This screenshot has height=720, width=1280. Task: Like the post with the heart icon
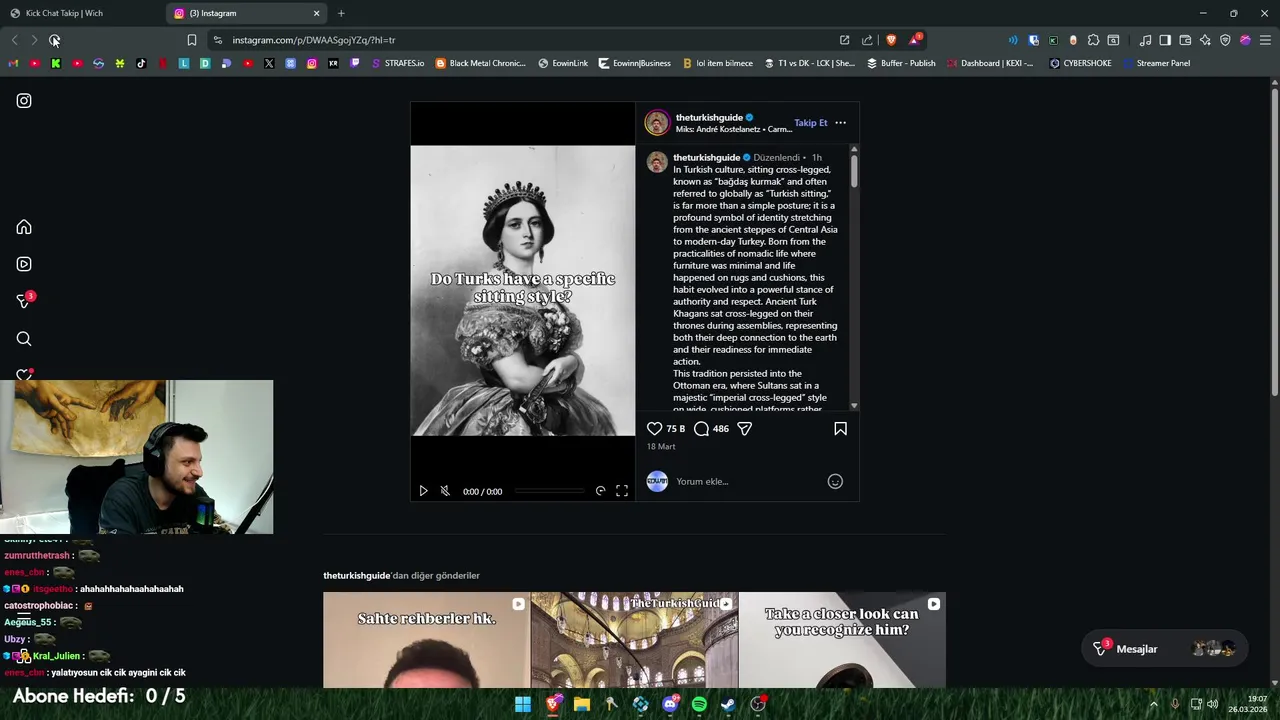coord(654,428)
